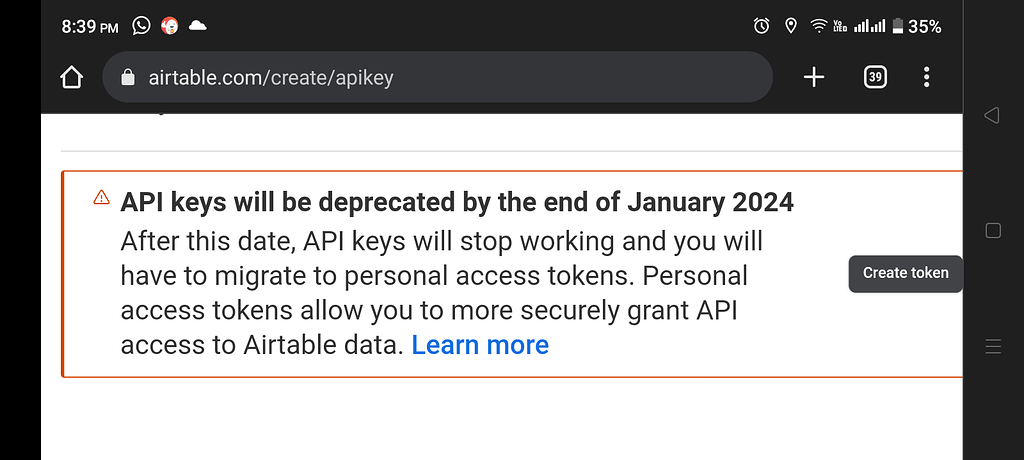Viewport: 1024px width, 460px height.
Task: Tap the WhatsApp notification icon
Action: click(x=141, y=26)
